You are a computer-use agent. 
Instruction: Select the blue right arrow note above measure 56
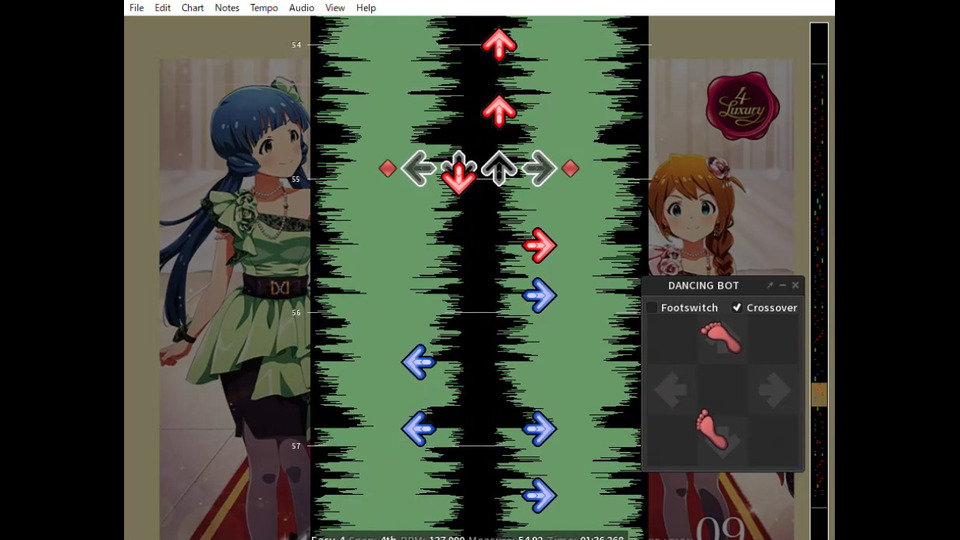click(x=539, y=295)
